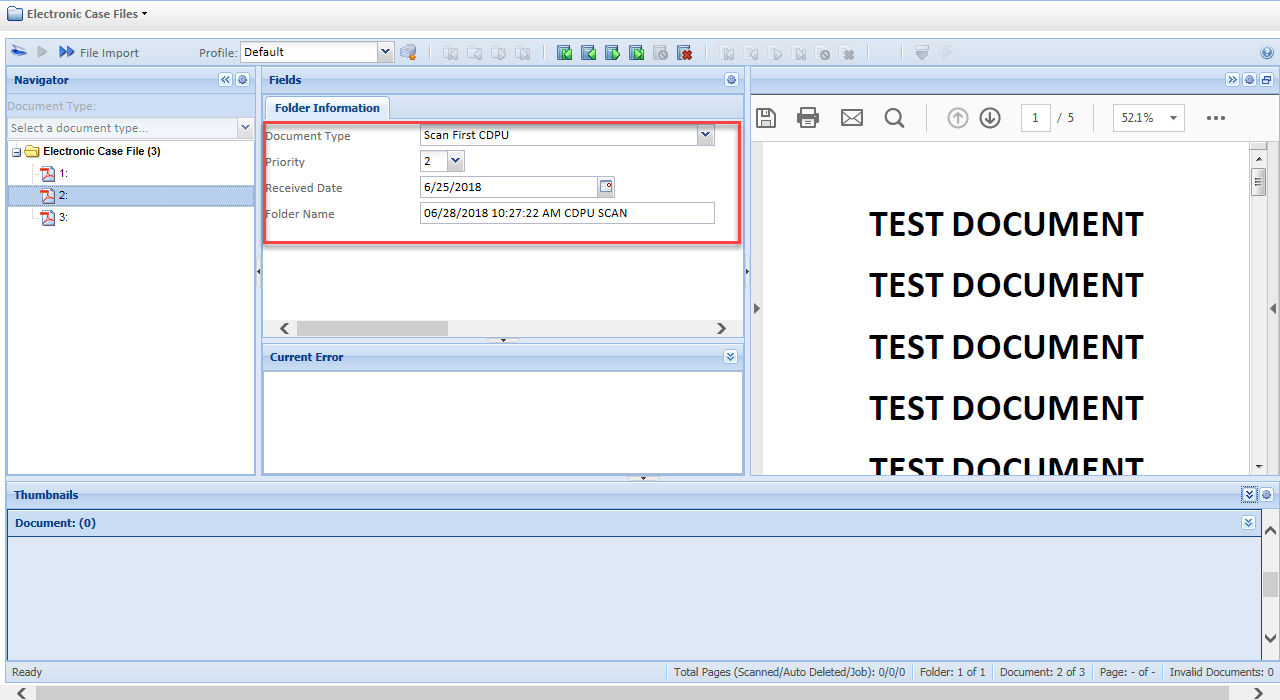Click the save icon in PDF viewer
Screen dimensions: 1280x700
(x=766, y=118)
